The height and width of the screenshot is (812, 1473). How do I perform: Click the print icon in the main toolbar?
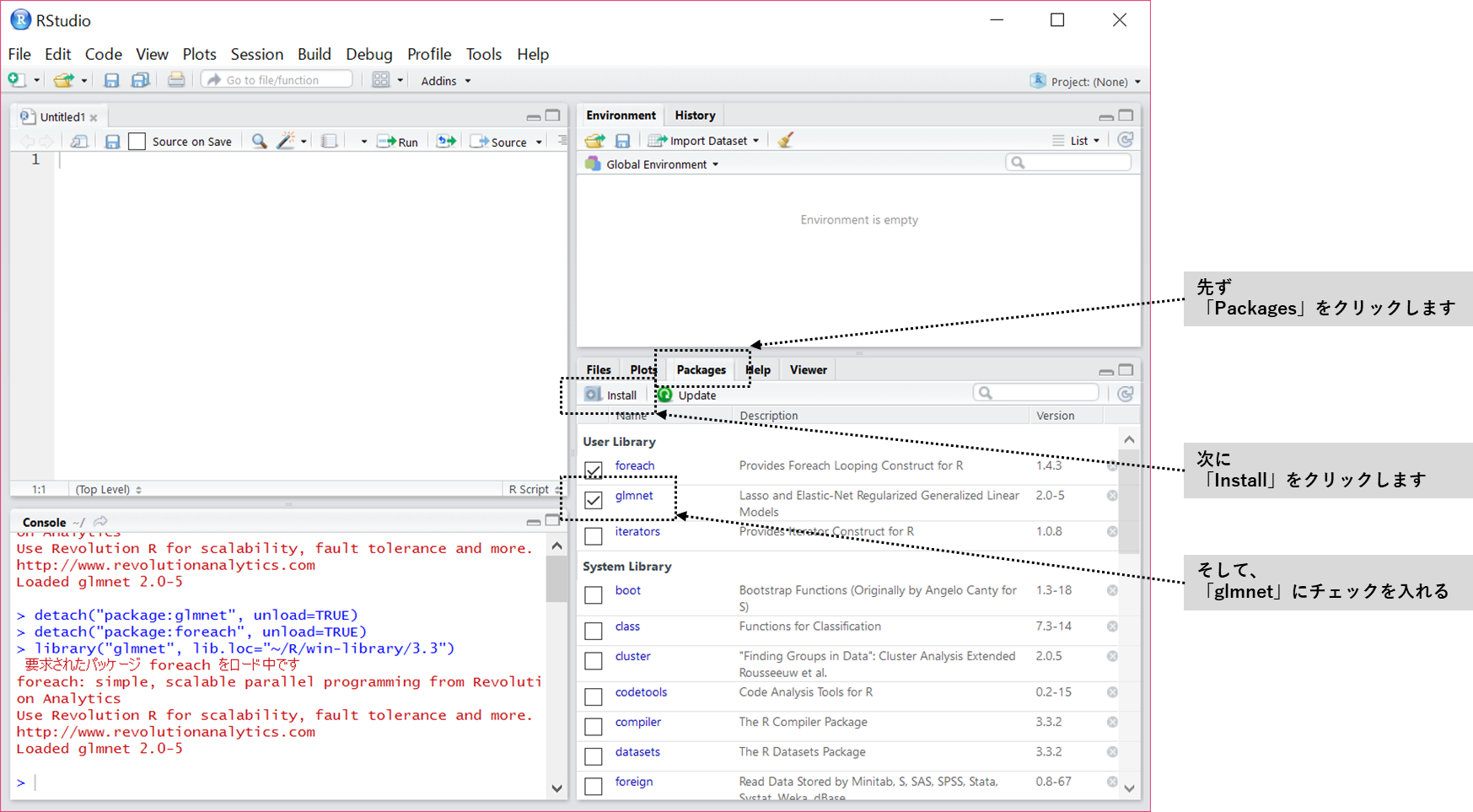pyautogui.click(x=176, y=80)
